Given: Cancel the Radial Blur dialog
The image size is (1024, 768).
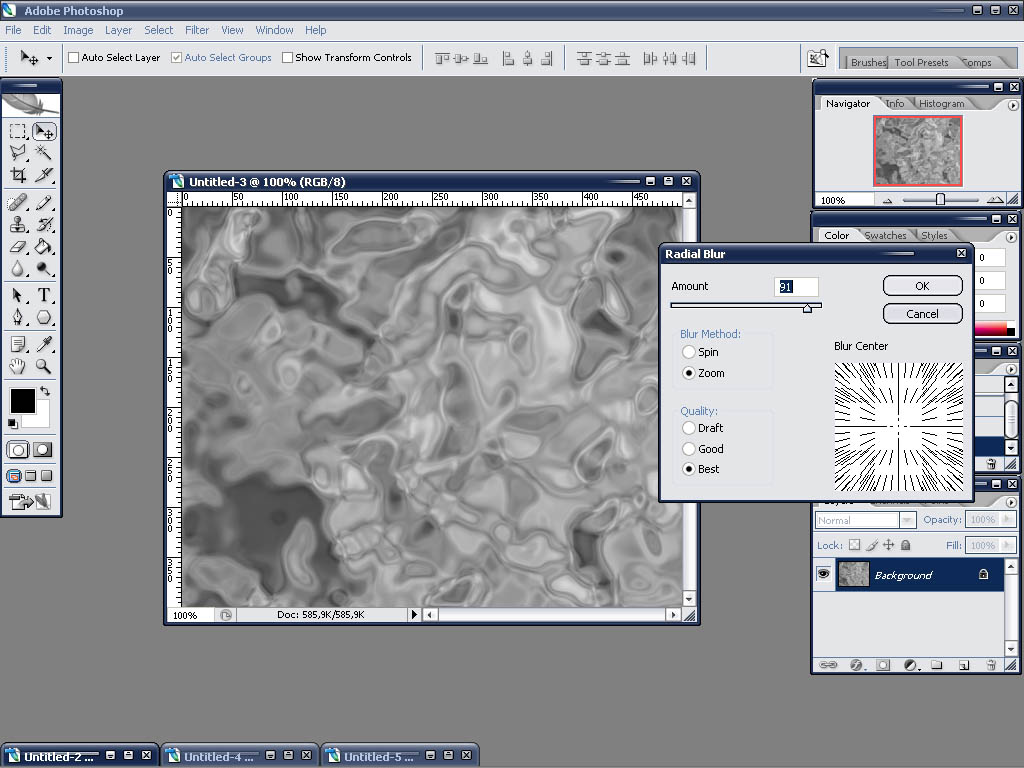Looking at the screenshot, I should tap(922, 314).
